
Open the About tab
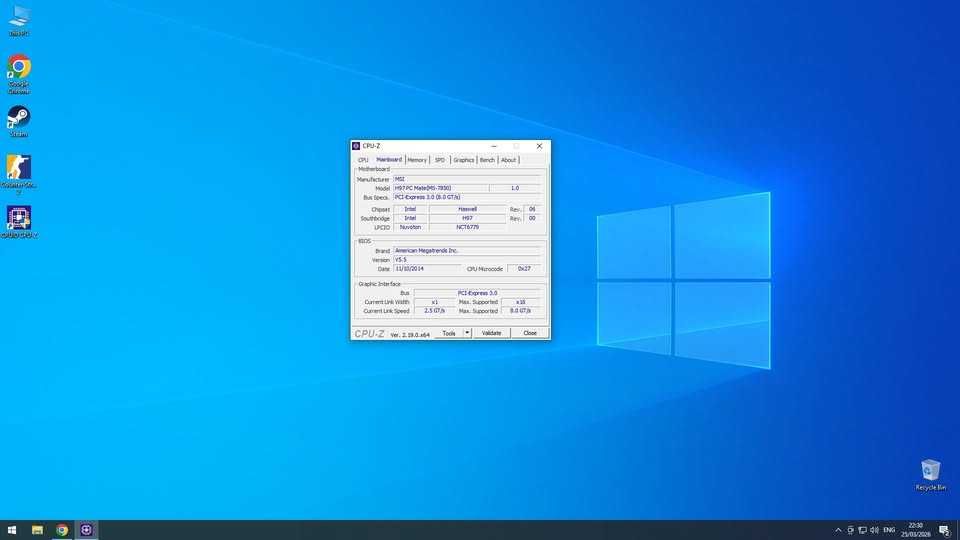(x=508, y=160)
